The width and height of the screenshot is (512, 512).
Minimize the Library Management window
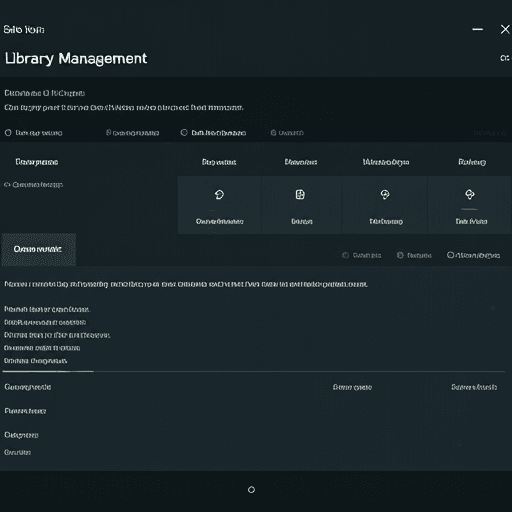(478, 29)
